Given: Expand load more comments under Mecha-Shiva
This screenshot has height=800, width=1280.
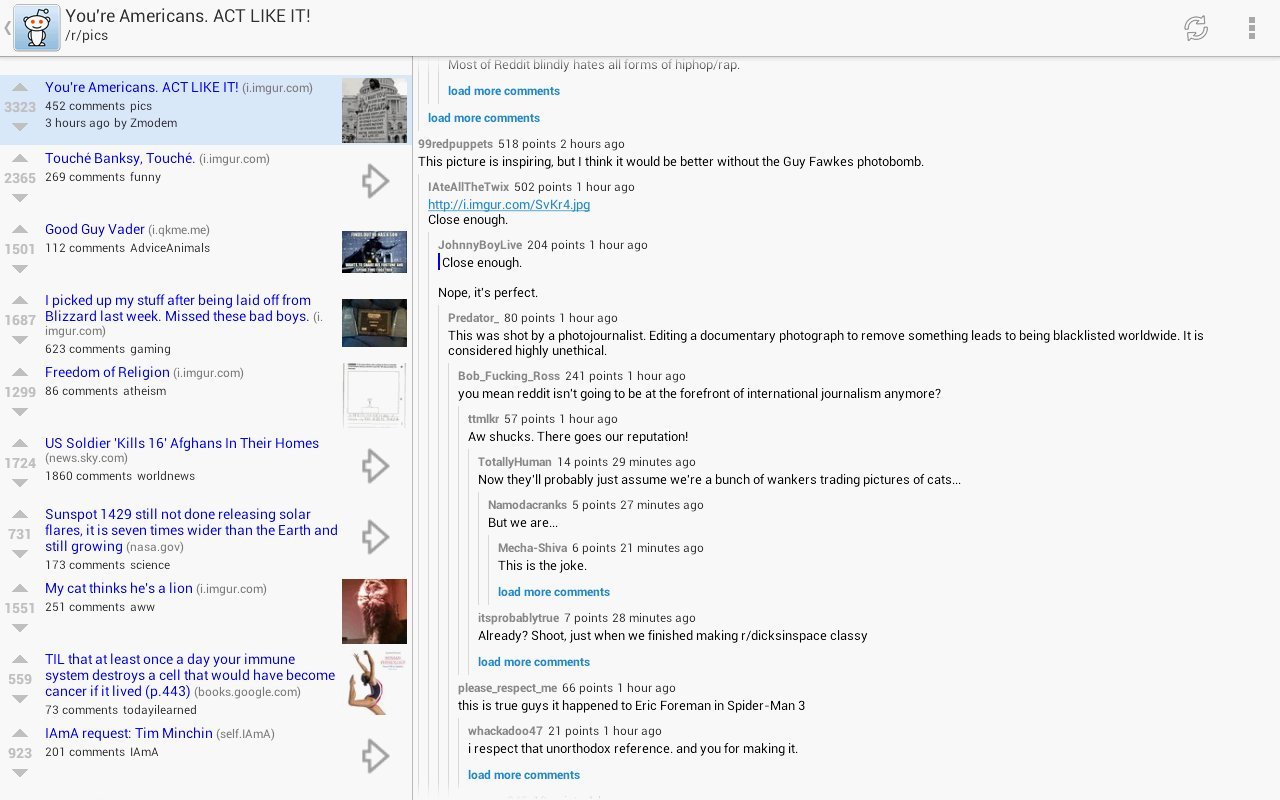Looking at the screenshot, I should click(554, 592).
